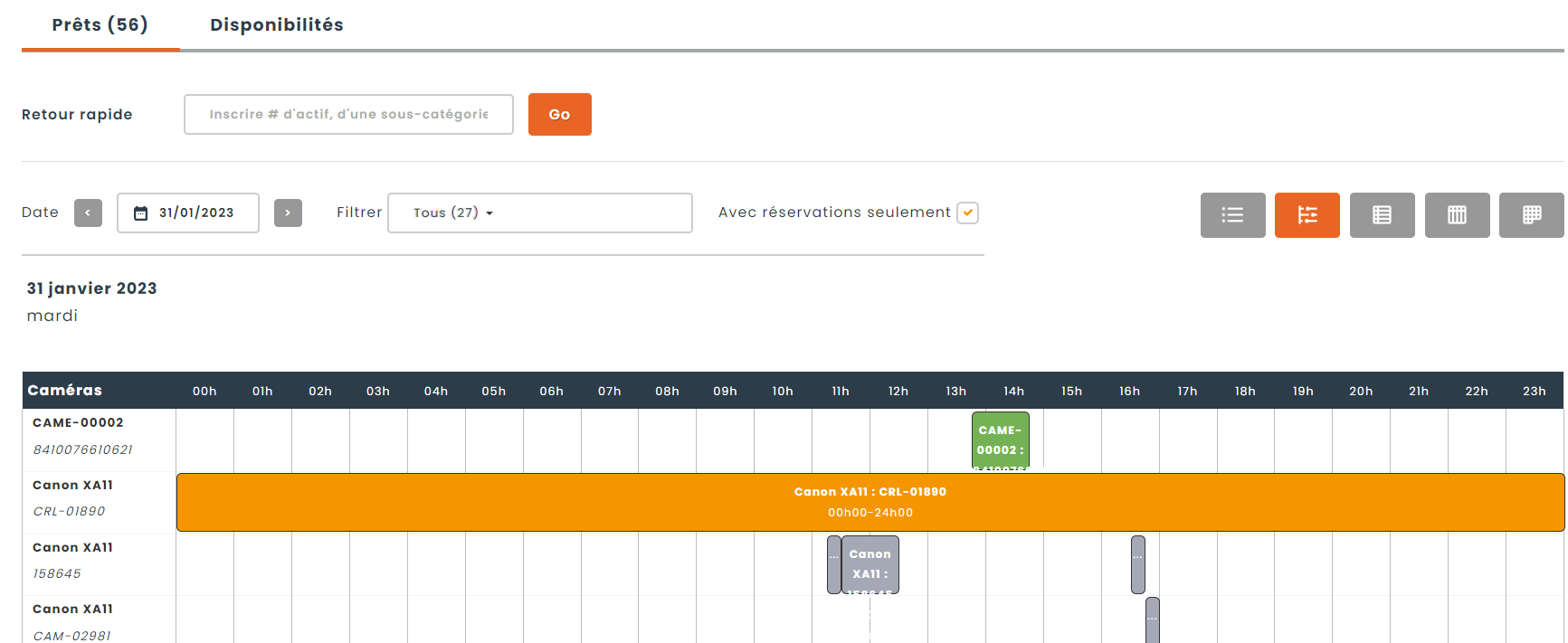Open the Prêts (56) tab
Viewport: 1568px width, 643px height.
(x=100, y=25)
